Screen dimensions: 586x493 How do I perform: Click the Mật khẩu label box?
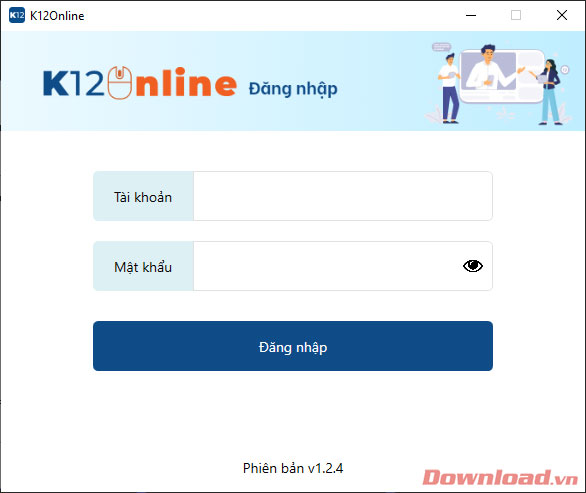144,266
